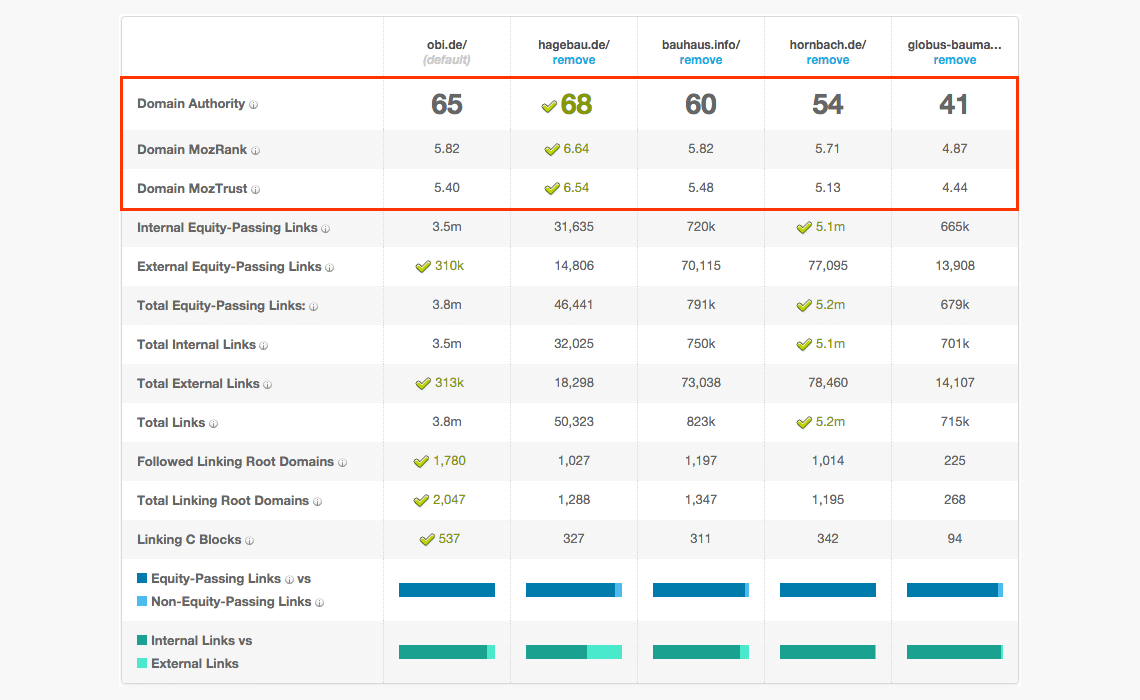Click checkmark beside 313k total external links
This screenshot has height=700, width=1140.
(x=423, y=384)
